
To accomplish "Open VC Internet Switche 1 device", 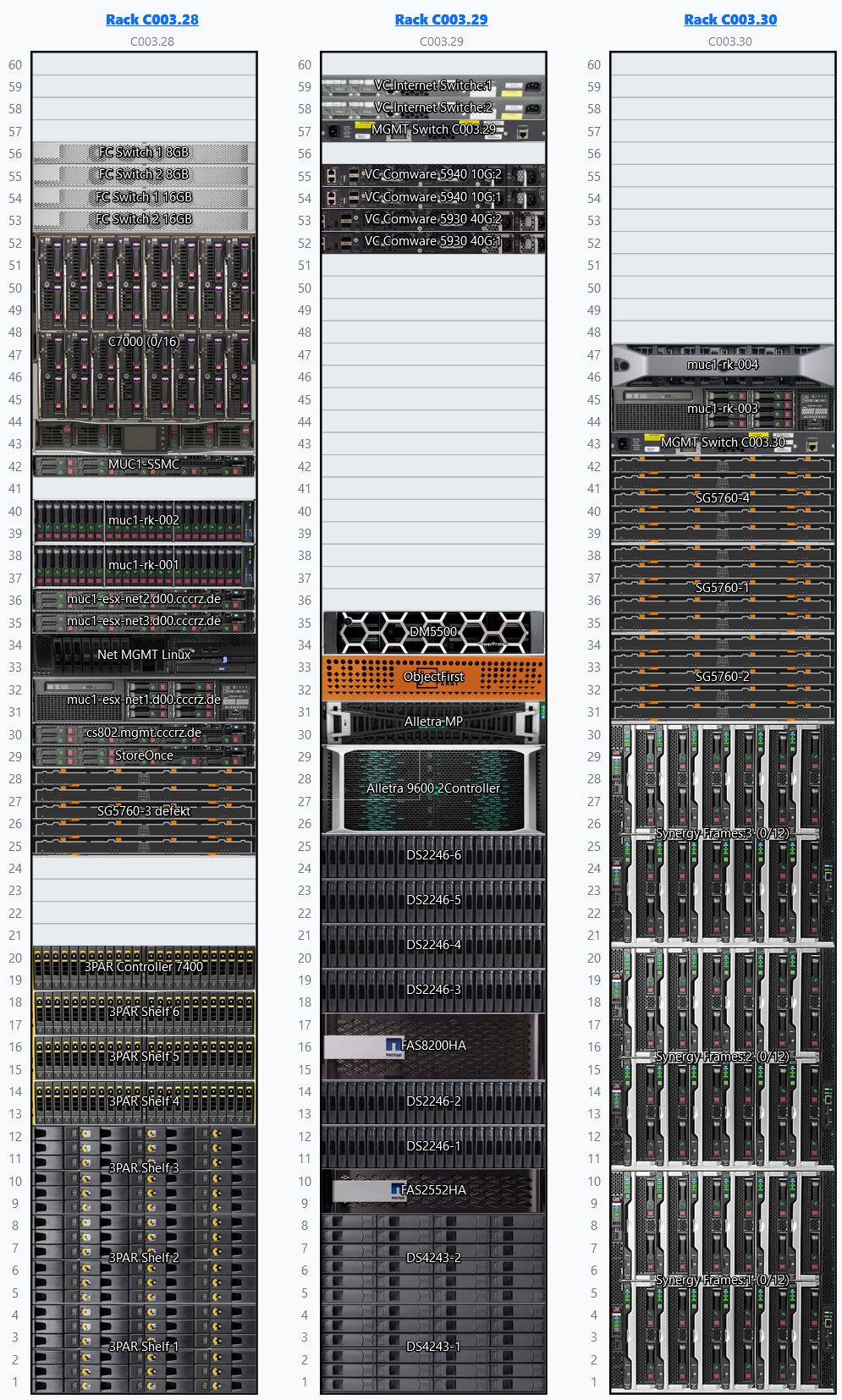I will coord(433,86).
